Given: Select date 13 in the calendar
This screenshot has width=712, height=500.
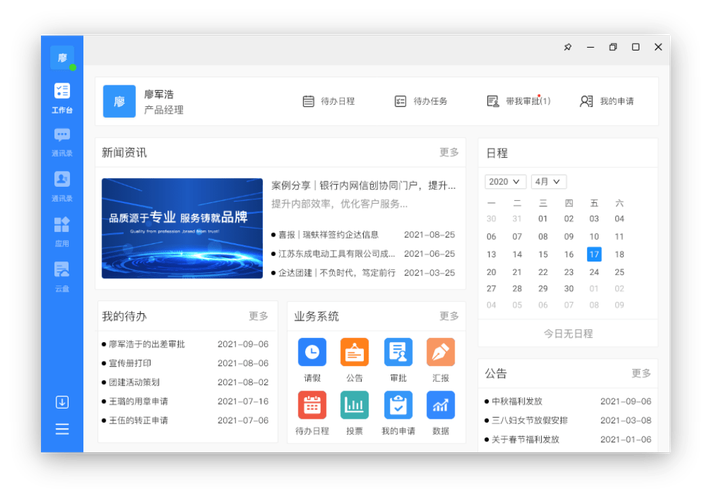Looking at the screenshot, I should pyautogui.click(x=491, y=254).
